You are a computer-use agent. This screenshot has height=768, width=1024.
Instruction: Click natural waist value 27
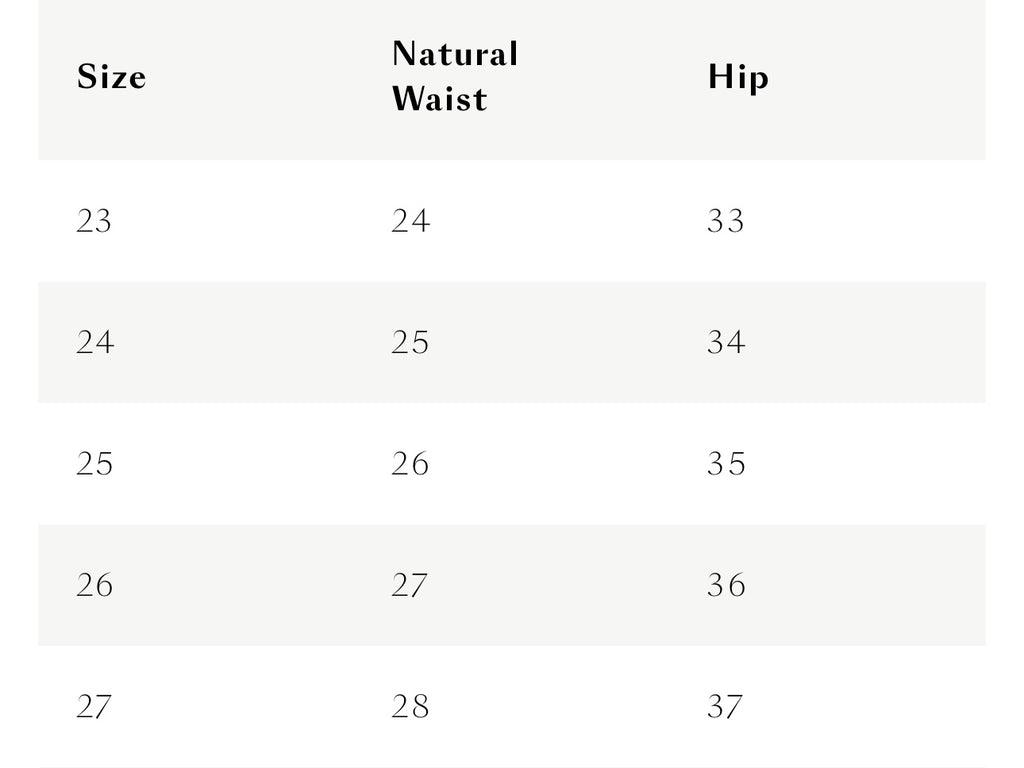(x=409, y=585)
